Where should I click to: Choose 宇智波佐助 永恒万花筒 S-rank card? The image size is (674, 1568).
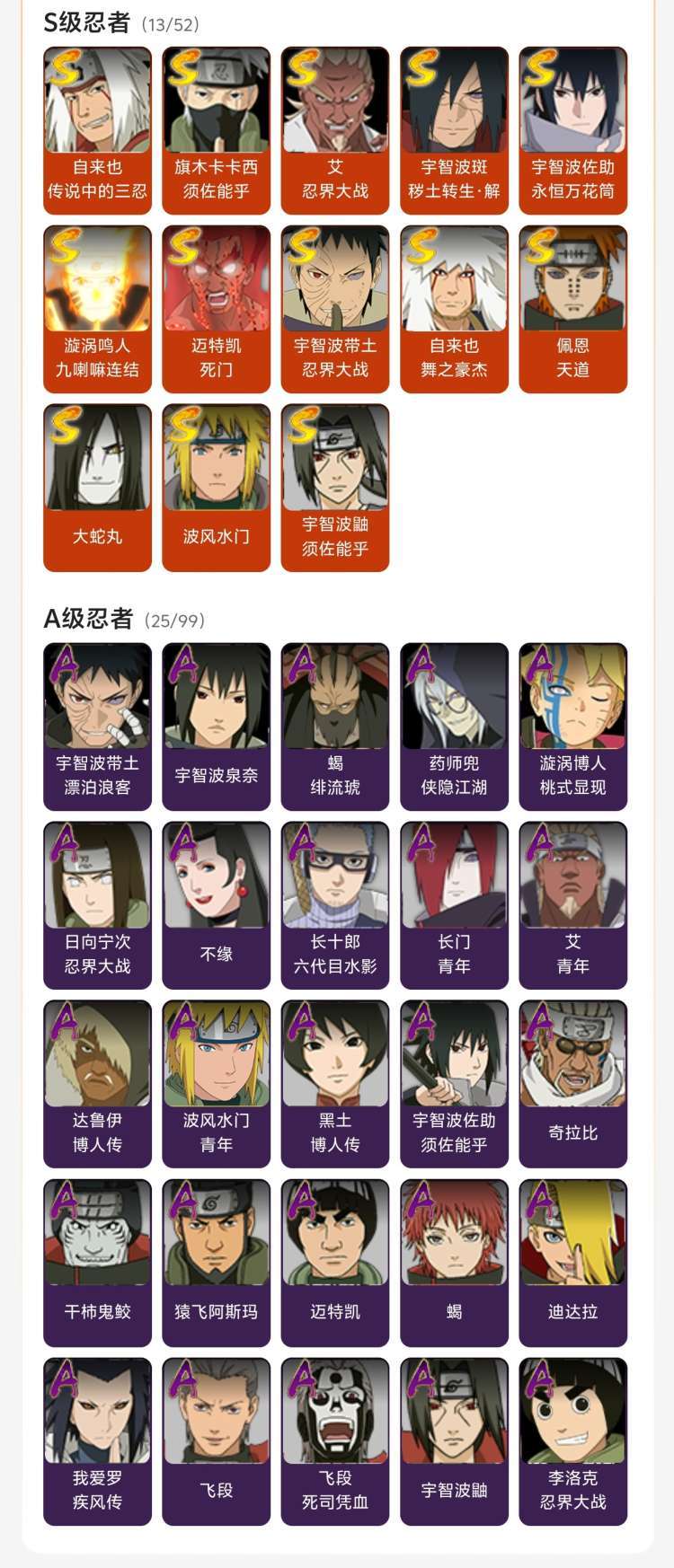(572, 130)
